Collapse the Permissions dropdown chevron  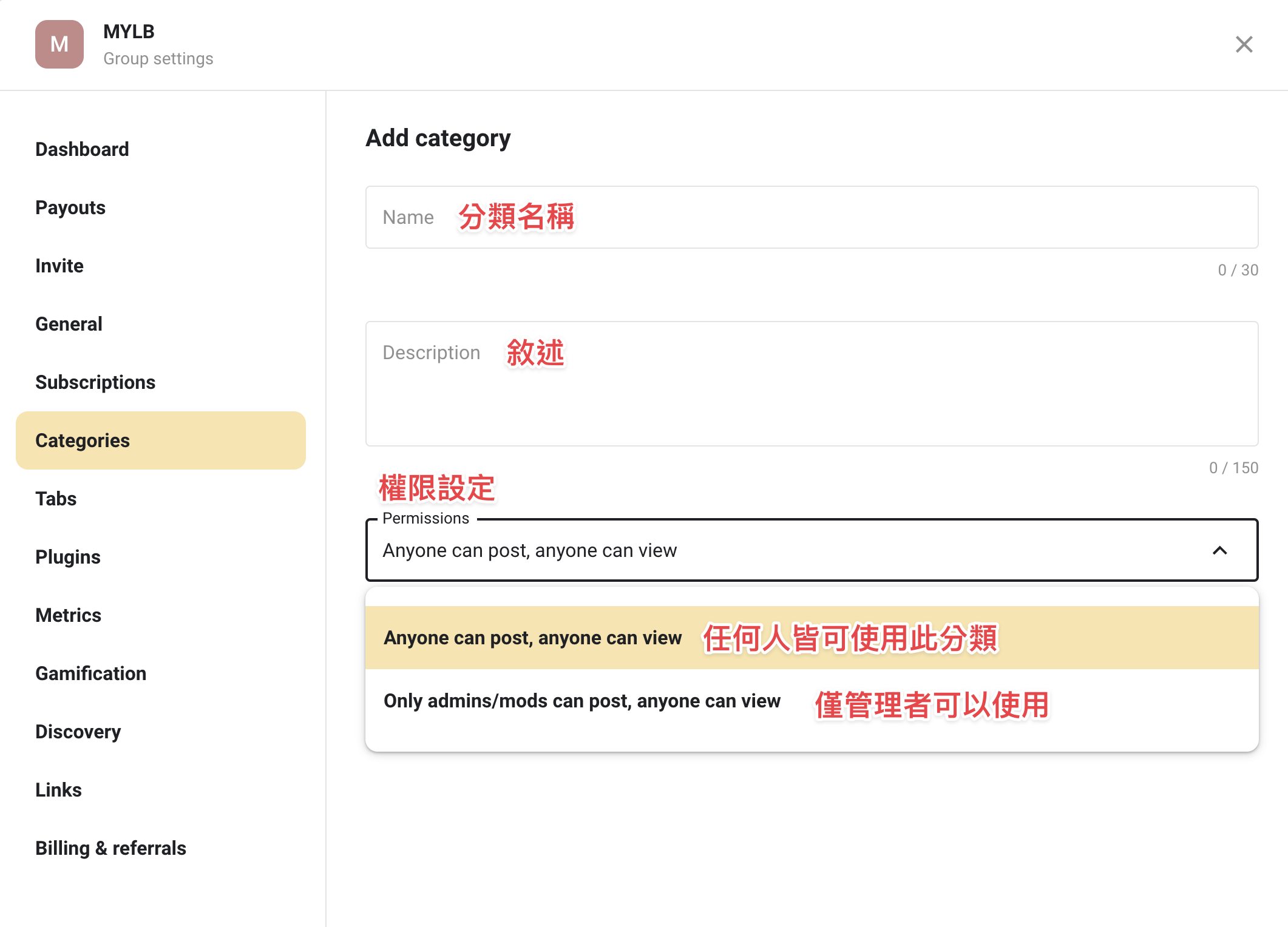(x=1219, y=550)
